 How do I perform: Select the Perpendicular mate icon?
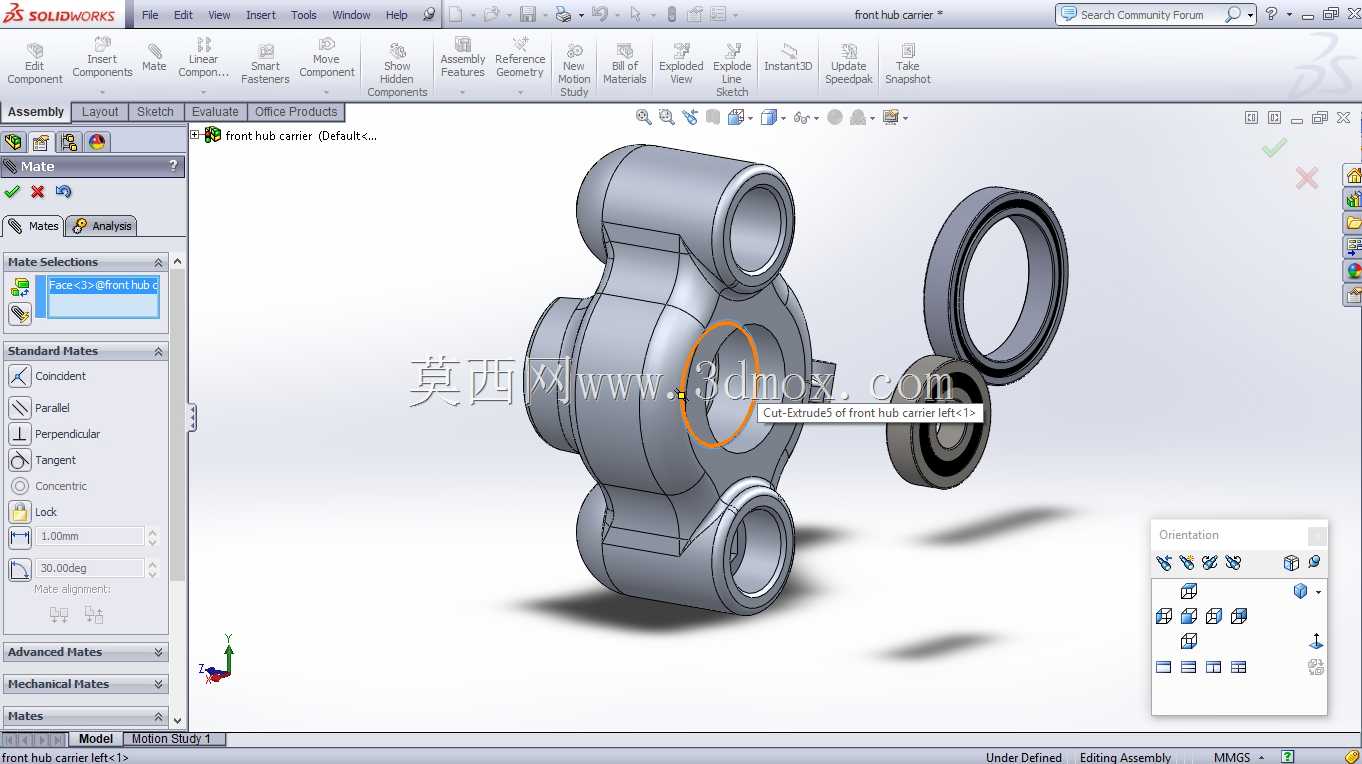tap(20, 434)
